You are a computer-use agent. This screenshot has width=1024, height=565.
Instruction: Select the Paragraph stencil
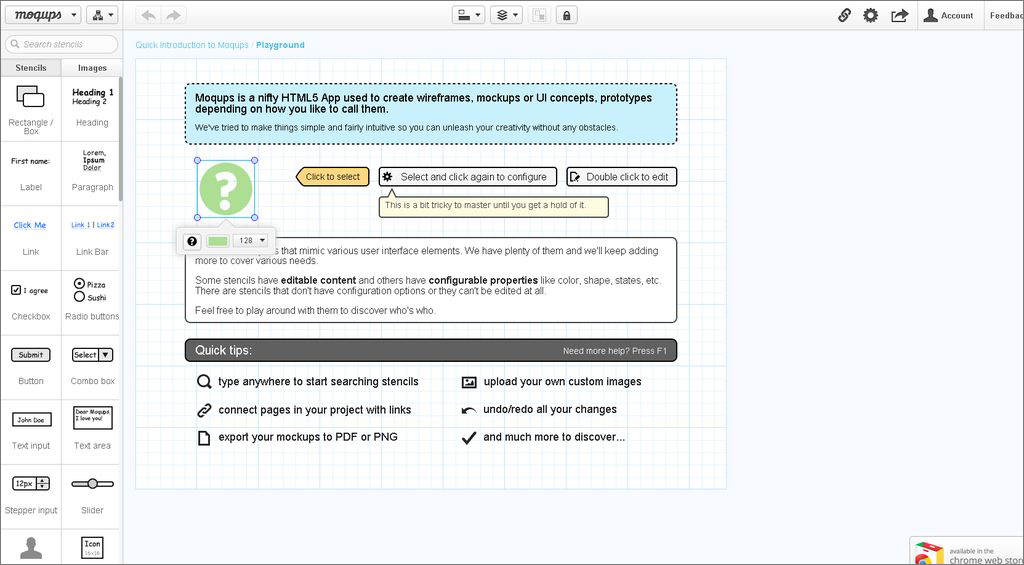pyautogui.click(x=92, y=173)
